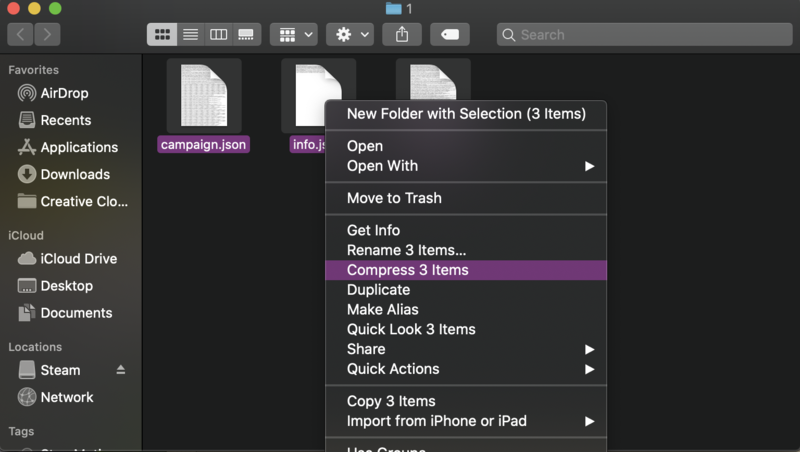The width and height of the screenshot is (800, 452).
Task: Click the green zoom window button
Action: tap(55, 8)
